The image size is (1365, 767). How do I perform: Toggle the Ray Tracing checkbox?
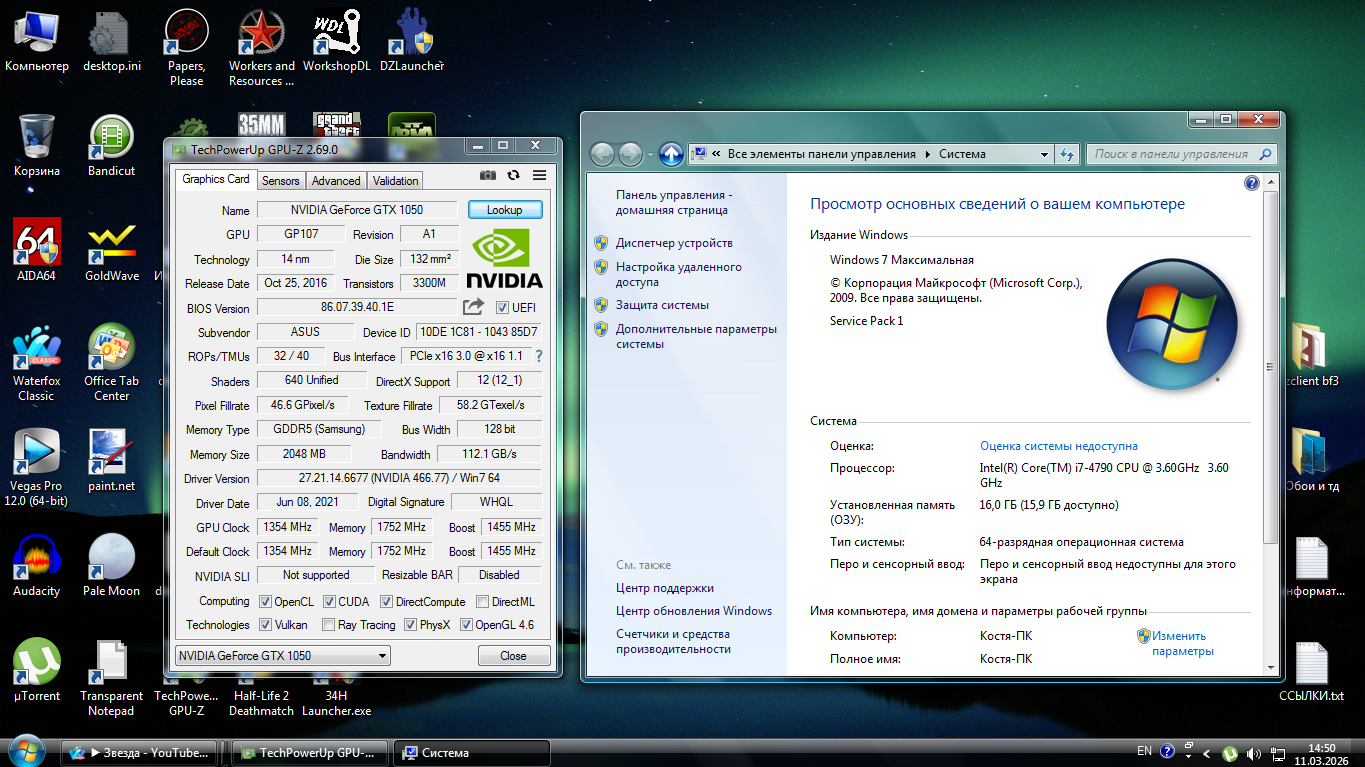tap(329, 625)
